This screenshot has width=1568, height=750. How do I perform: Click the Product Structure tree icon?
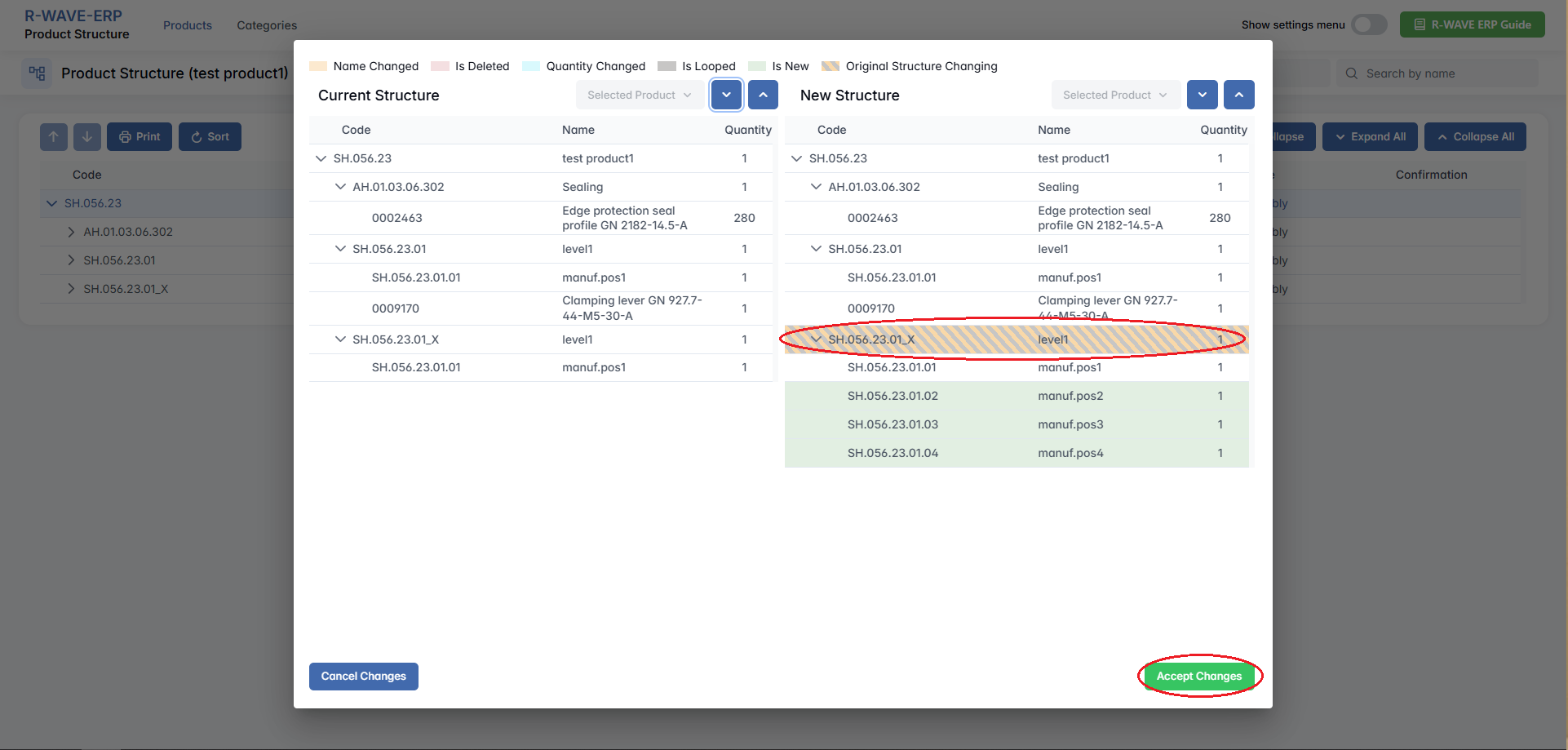(x=37, y=73)
